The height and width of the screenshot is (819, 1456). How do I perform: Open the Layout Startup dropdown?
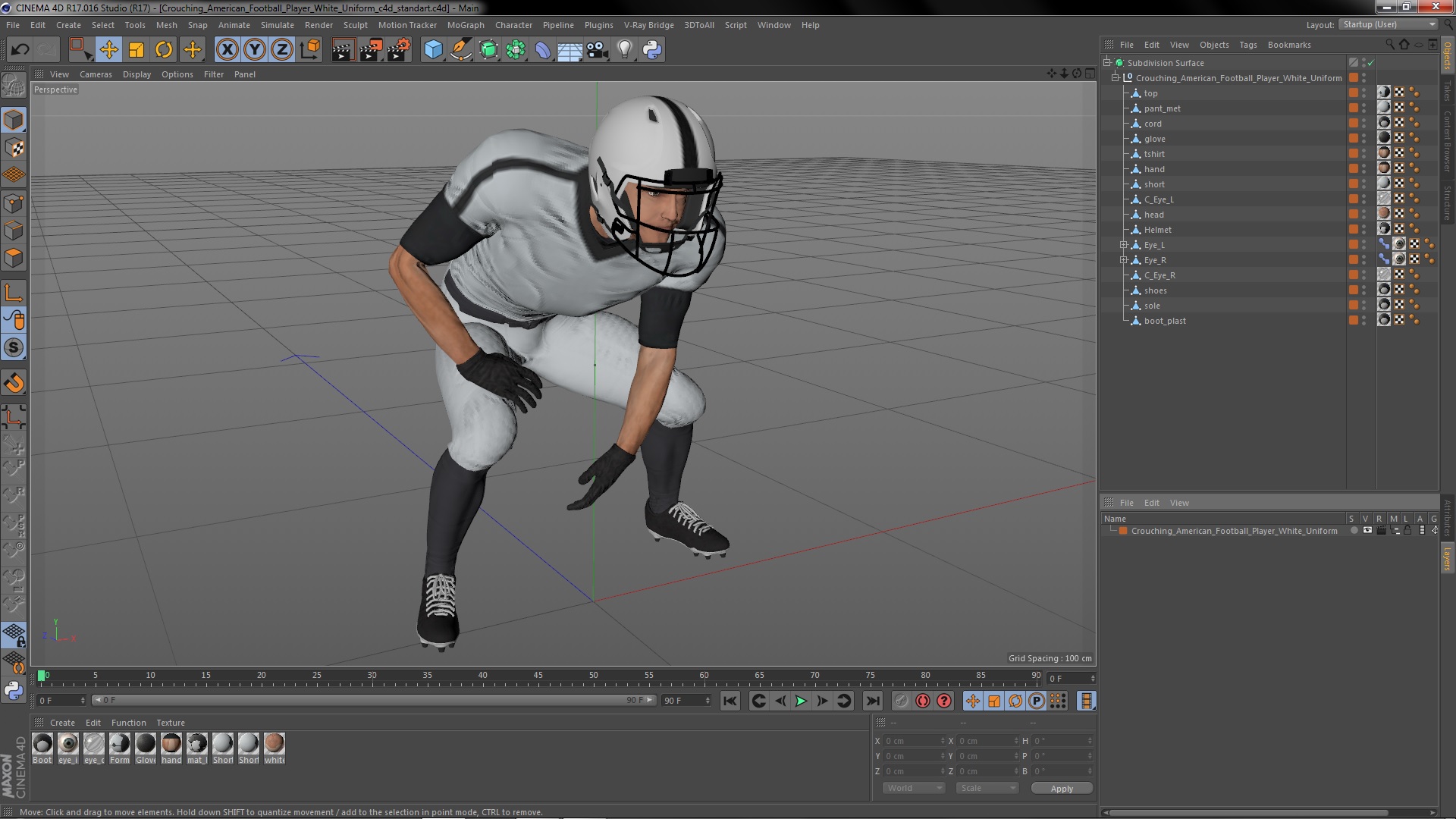click(1389, 25)
